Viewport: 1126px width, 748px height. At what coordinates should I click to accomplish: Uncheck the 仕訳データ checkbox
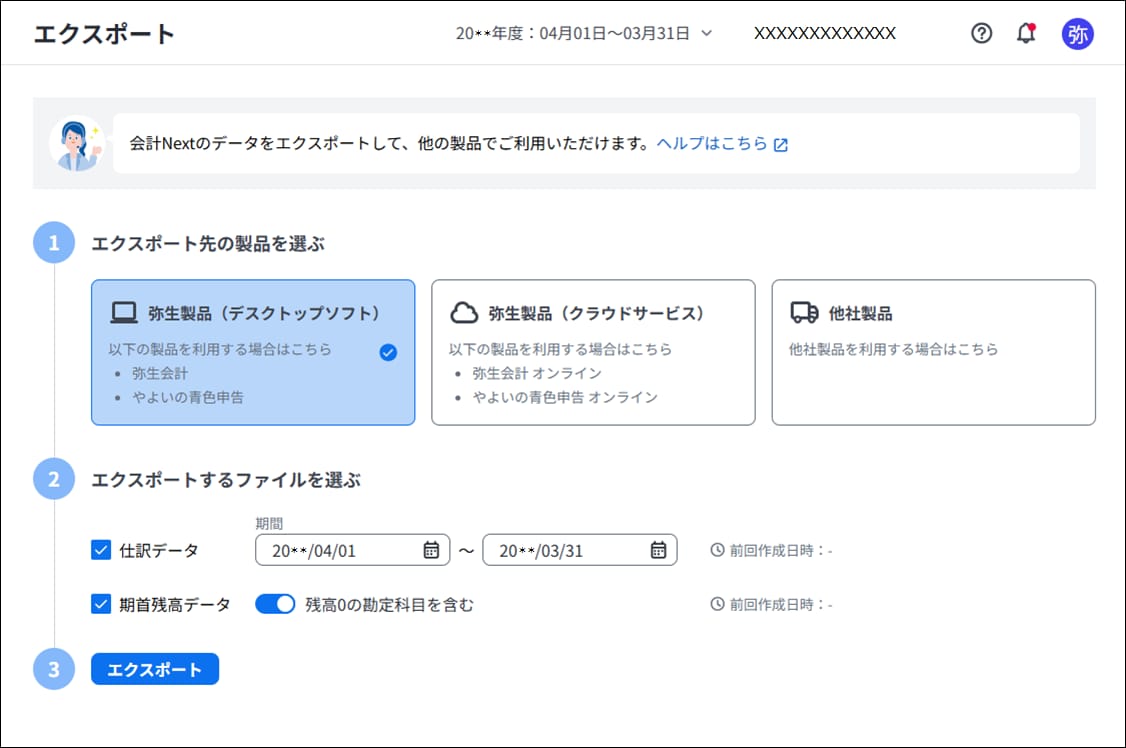(x=101, y=550)
